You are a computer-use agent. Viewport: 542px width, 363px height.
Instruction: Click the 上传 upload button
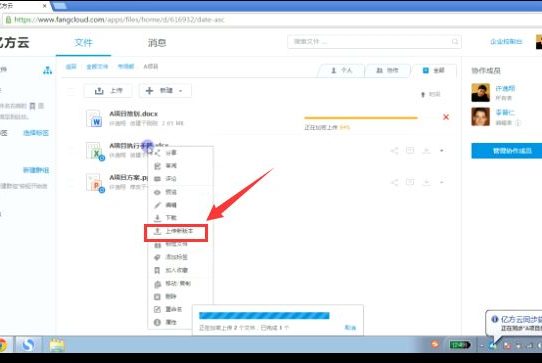pyautogui.click(x=108, y=91)
